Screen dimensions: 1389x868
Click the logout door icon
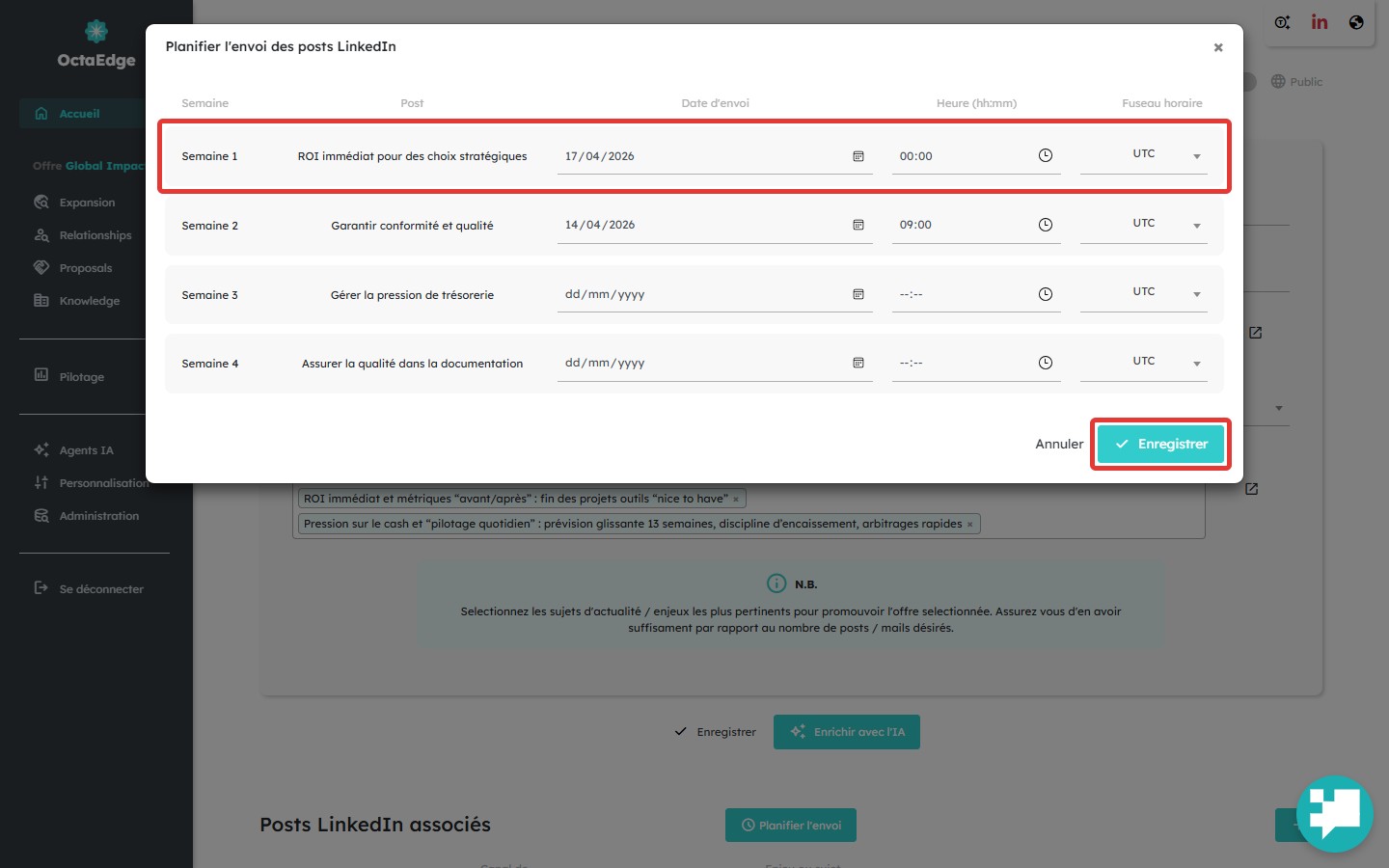pyautogui.click(x=41, y=587)
